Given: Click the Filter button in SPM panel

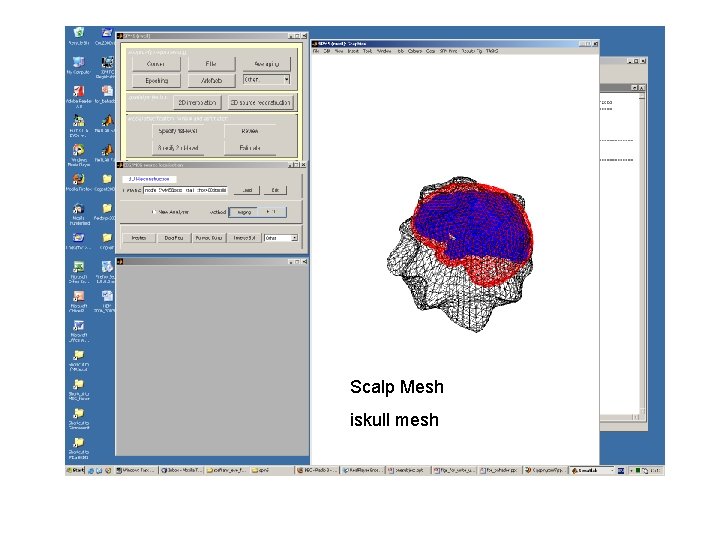Looking at the screenshot, I should click(211, 64).
